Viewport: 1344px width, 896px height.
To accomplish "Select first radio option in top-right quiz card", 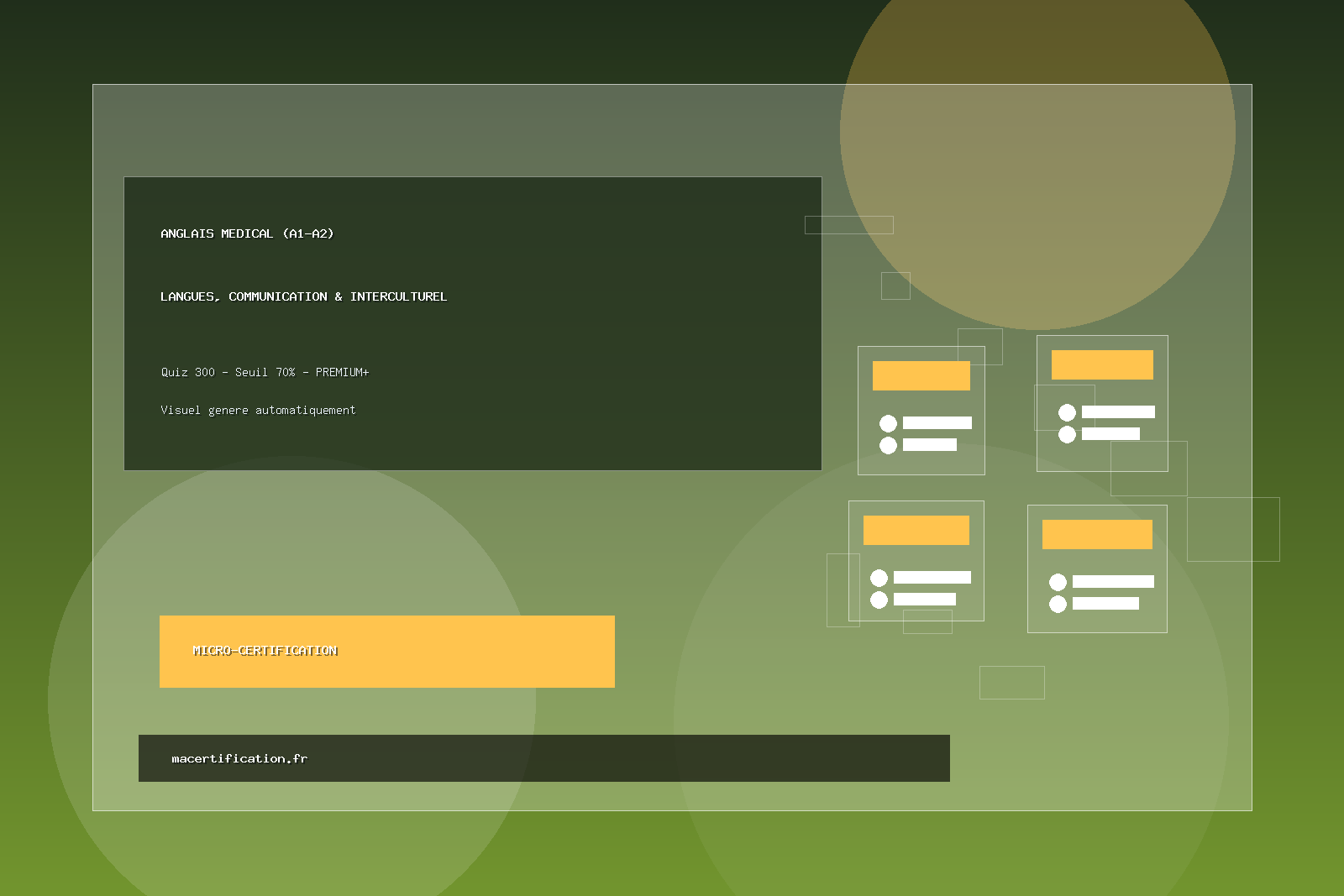I will coord(1067,412).
